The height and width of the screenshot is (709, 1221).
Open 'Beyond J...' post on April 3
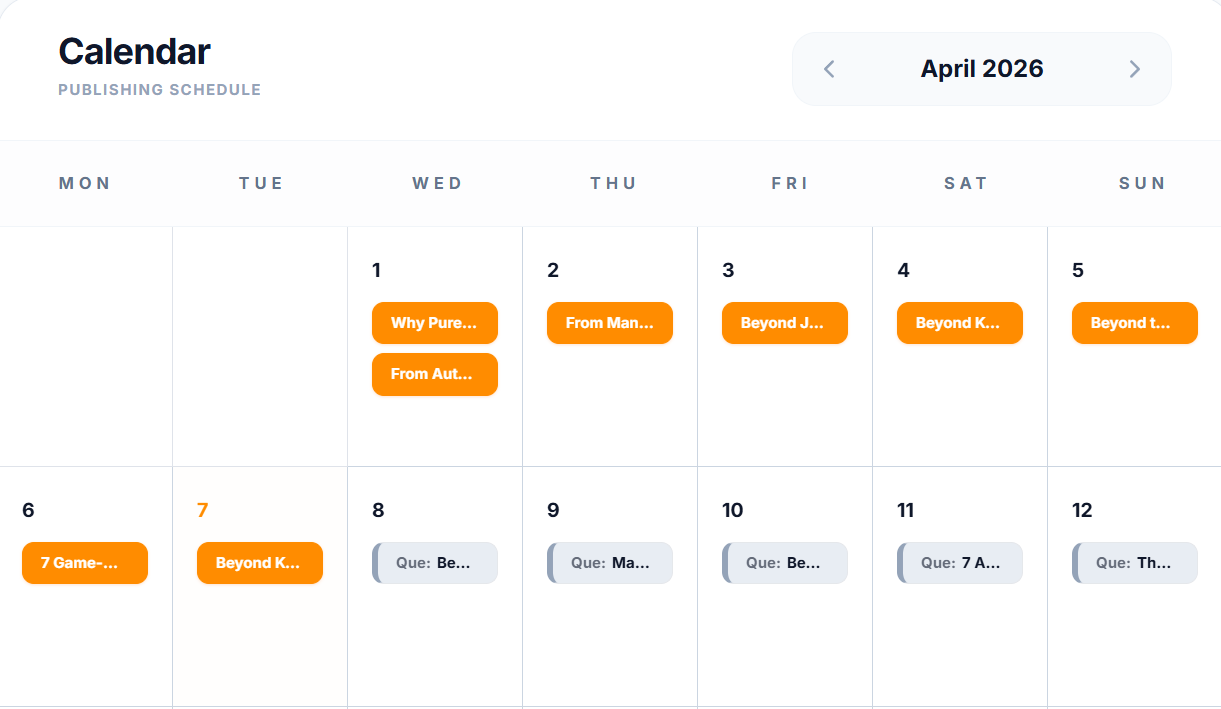[x=785, y=323]
